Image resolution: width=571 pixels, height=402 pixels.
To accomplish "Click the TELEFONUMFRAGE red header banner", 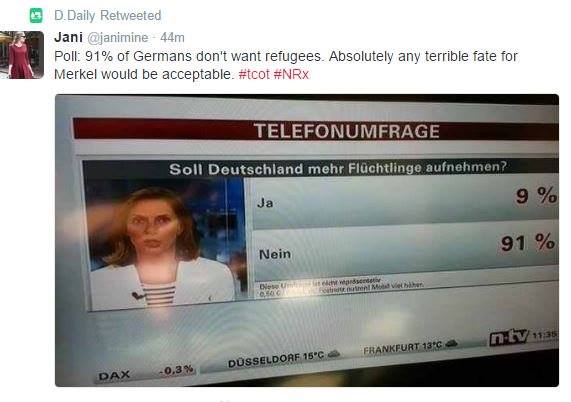I will pos(316,130).
